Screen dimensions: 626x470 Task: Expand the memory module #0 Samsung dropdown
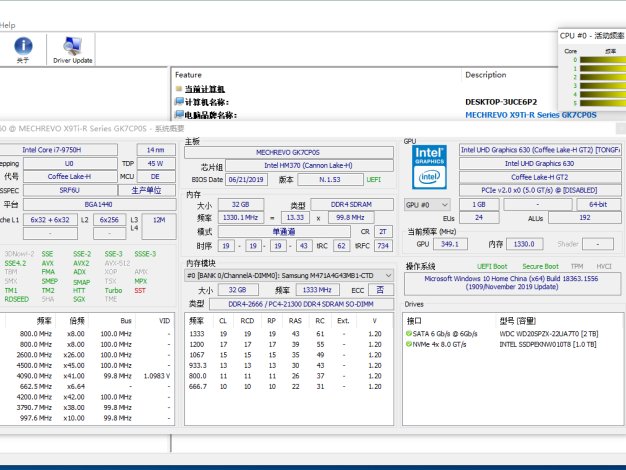pyautogui.click(x=289, y=276)
